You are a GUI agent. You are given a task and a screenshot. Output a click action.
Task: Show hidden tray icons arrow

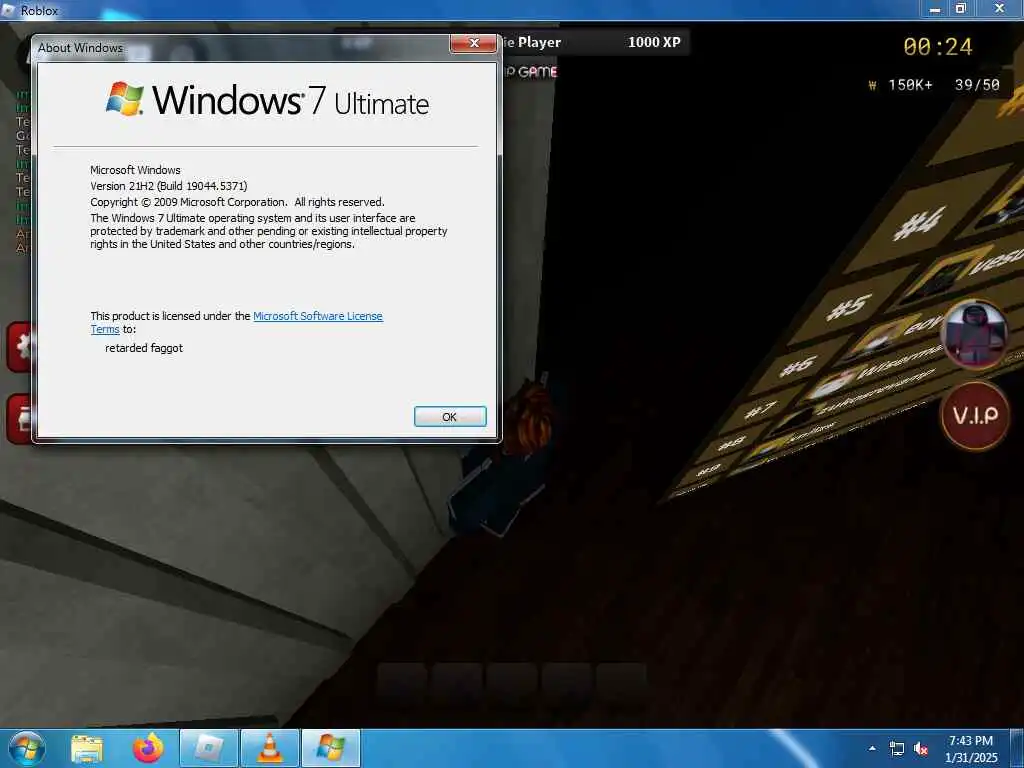point(872,748)
